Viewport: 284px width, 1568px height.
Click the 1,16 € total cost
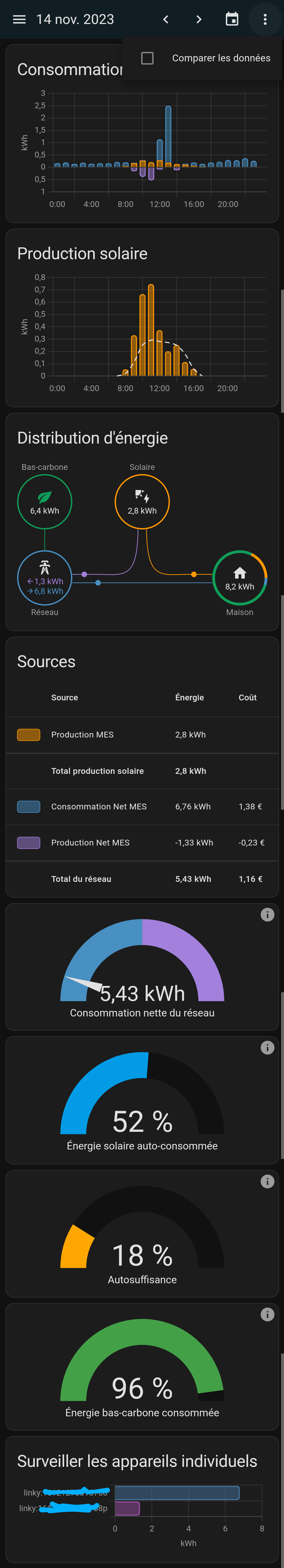coord(251,879)
